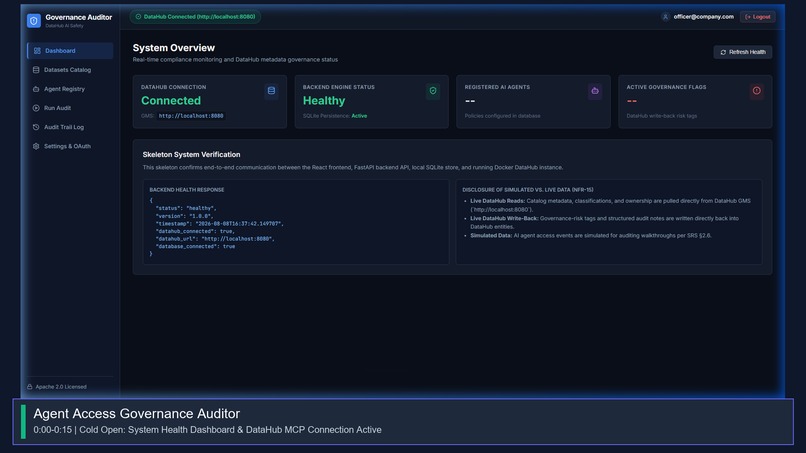Click the Governance Auditor shield logo
The image size is (806, 453).
click(x=34, y=21)
